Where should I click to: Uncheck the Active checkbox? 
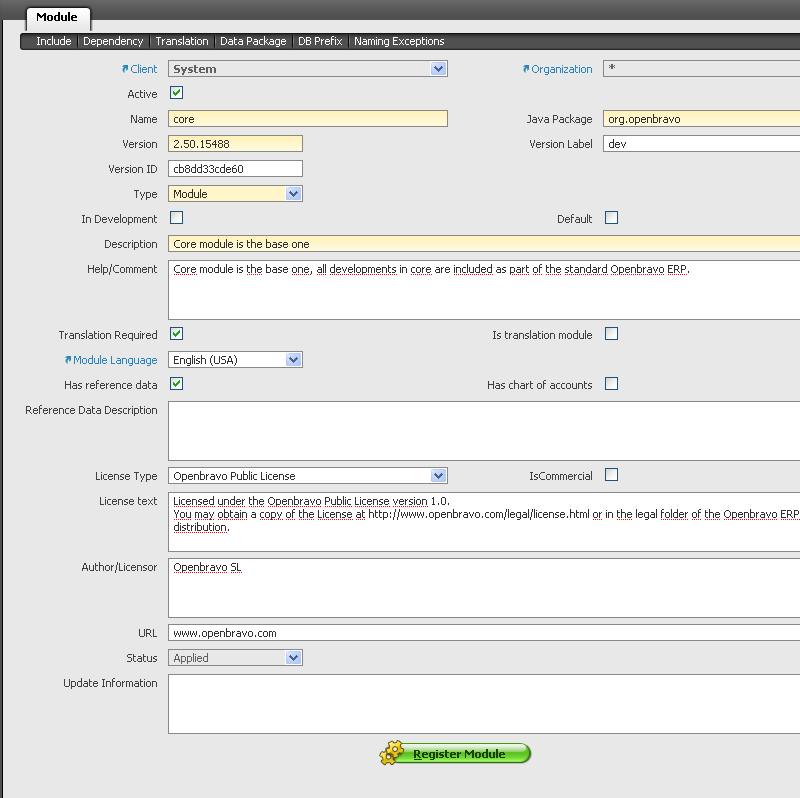(177, 93)
